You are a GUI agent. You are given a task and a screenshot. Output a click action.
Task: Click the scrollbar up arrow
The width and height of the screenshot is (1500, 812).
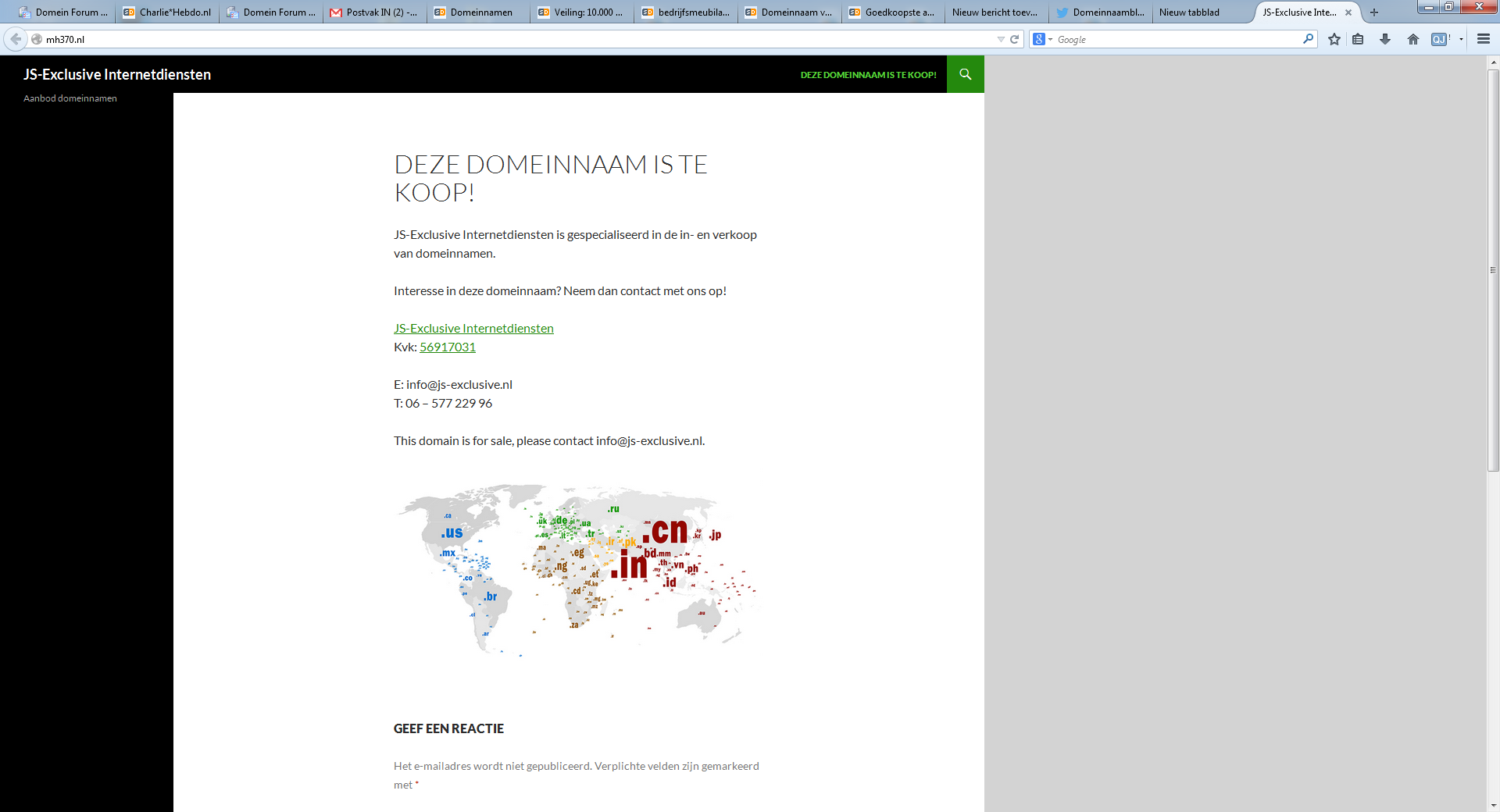[1493, 62]
